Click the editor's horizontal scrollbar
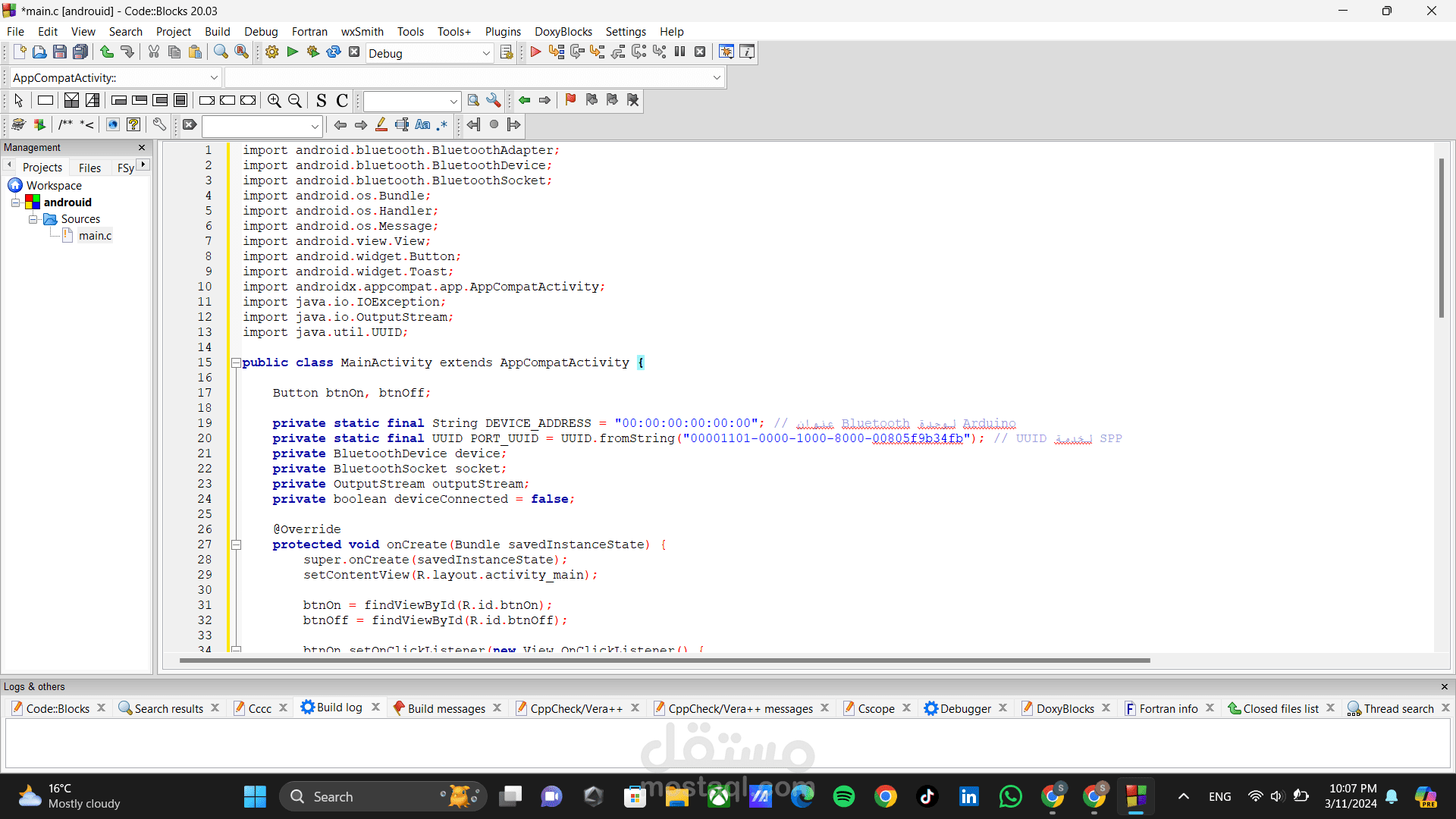1456x819 pixels. click(664, 661)
